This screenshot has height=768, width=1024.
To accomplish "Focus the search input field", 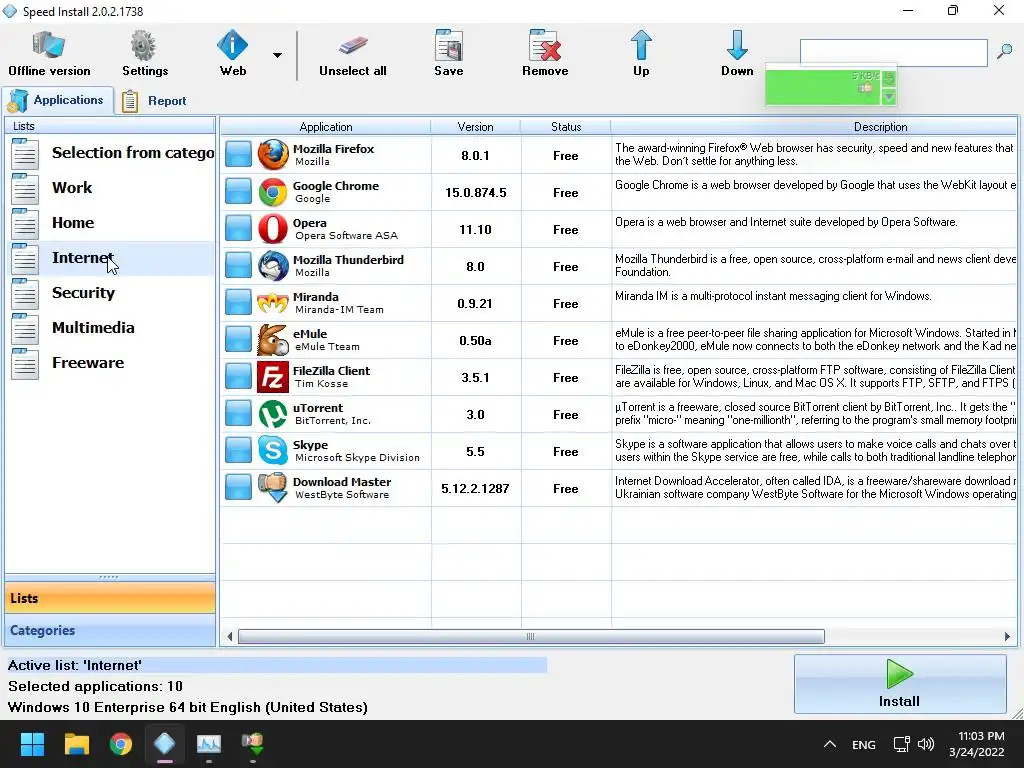I will pyautogui.click(x=893, y=52).
